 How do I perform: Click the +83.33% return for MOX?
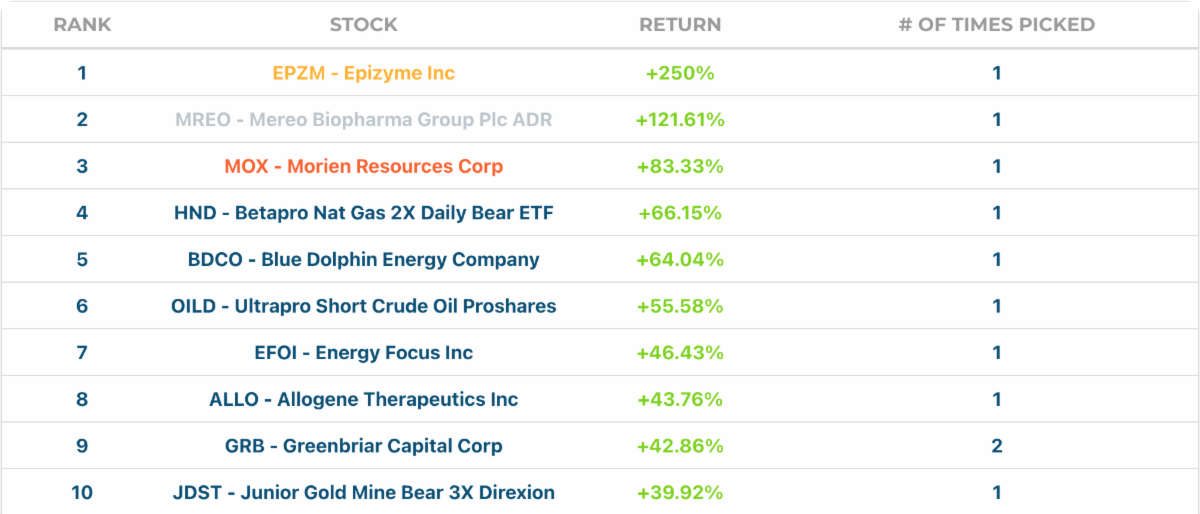coord(680,166)
